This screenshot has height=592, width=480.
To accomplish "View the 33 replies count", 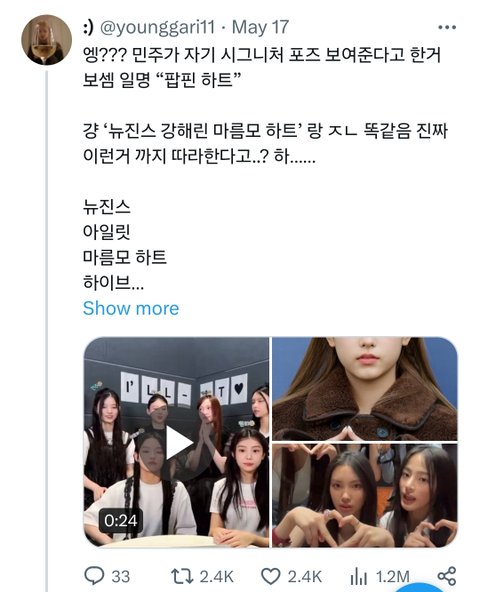I will tap(120, 577).
